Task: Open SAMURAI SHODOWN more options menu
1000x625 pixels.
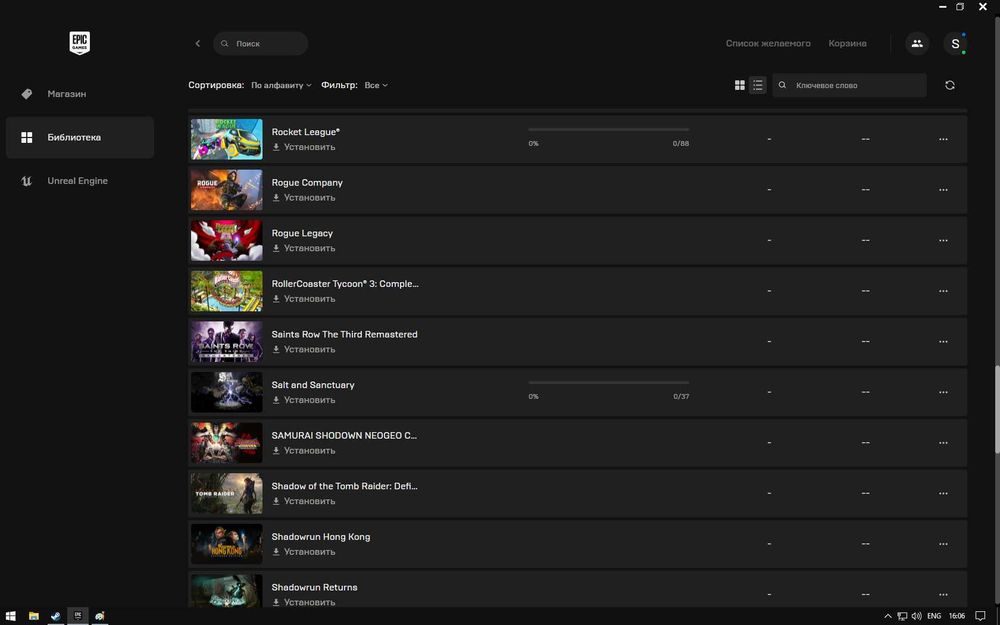Action: click(943, 443)
